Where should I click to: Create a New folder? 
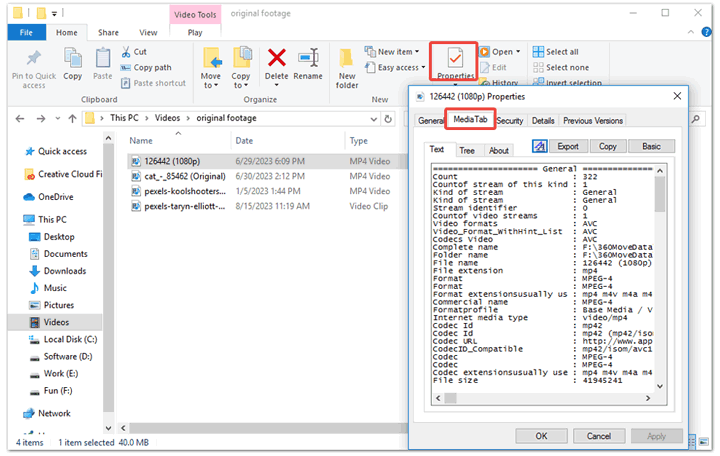point(347,68)
